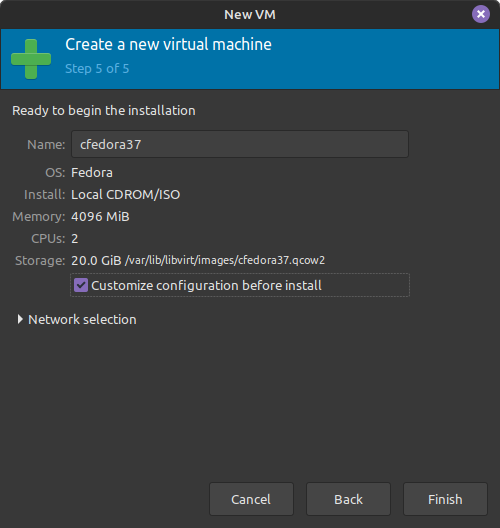
Task: Click the New VM title bar text
Action: (x=250, y=14)
